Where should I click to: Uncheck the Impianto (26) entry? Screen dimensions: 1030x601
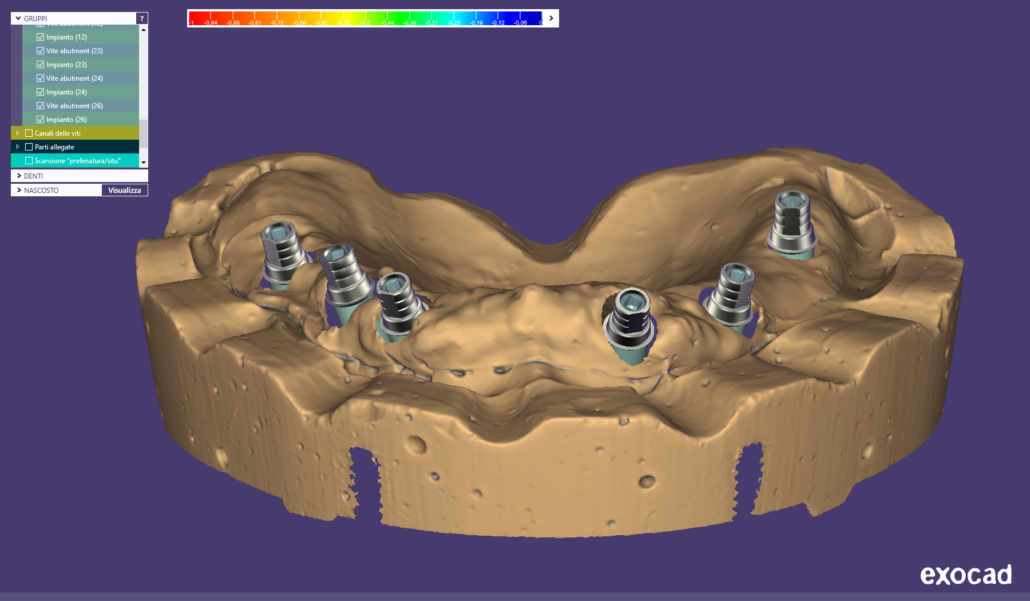40,119
